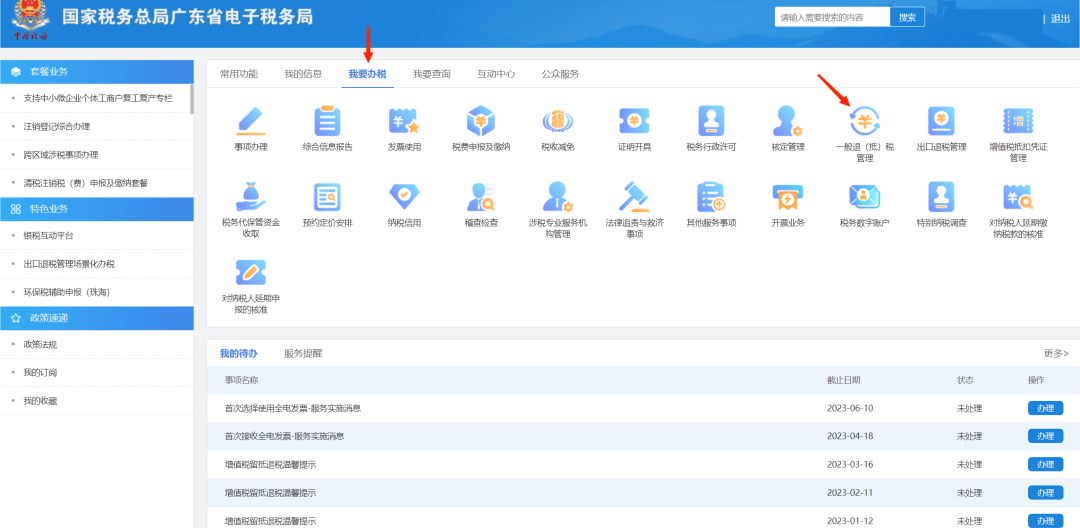This screenshot has width=1080, height=528.
Task: Switch to the 我的信息 tab
Action: [x=303, y=74]
